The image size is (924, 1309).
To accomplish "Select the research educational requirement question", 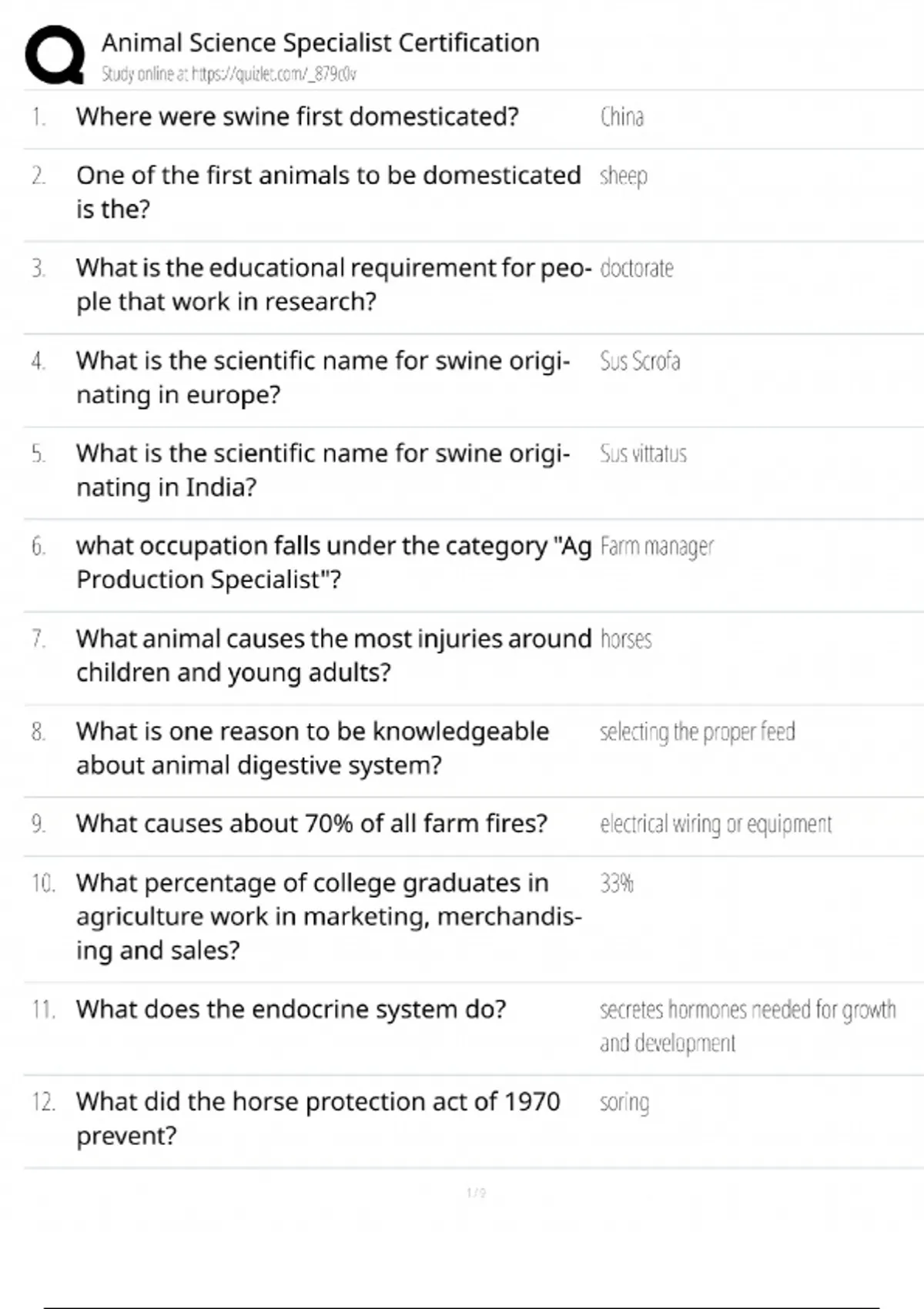I will 333,285.
